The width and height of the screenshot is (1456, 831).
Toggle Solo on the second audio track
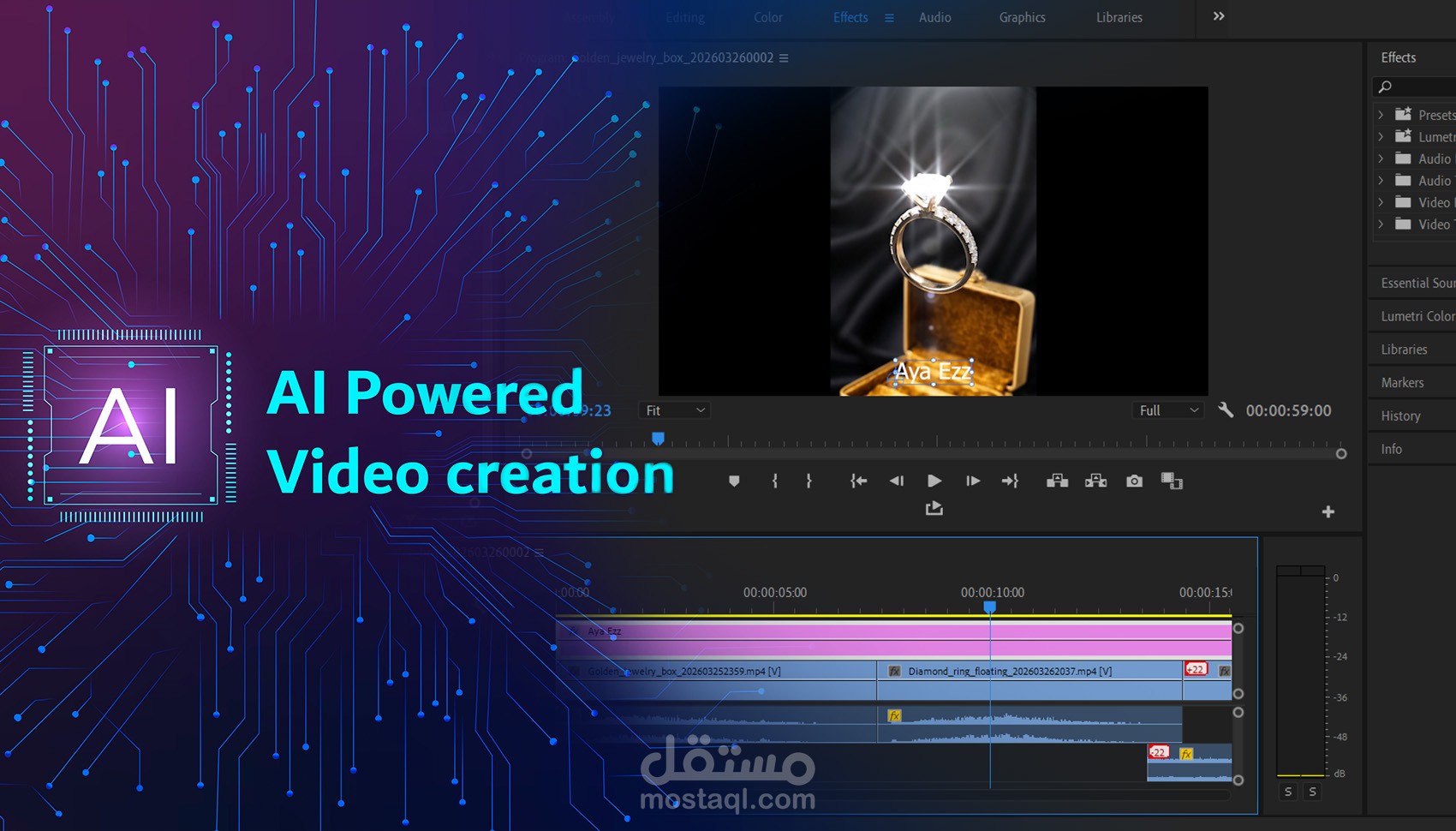1312,792
